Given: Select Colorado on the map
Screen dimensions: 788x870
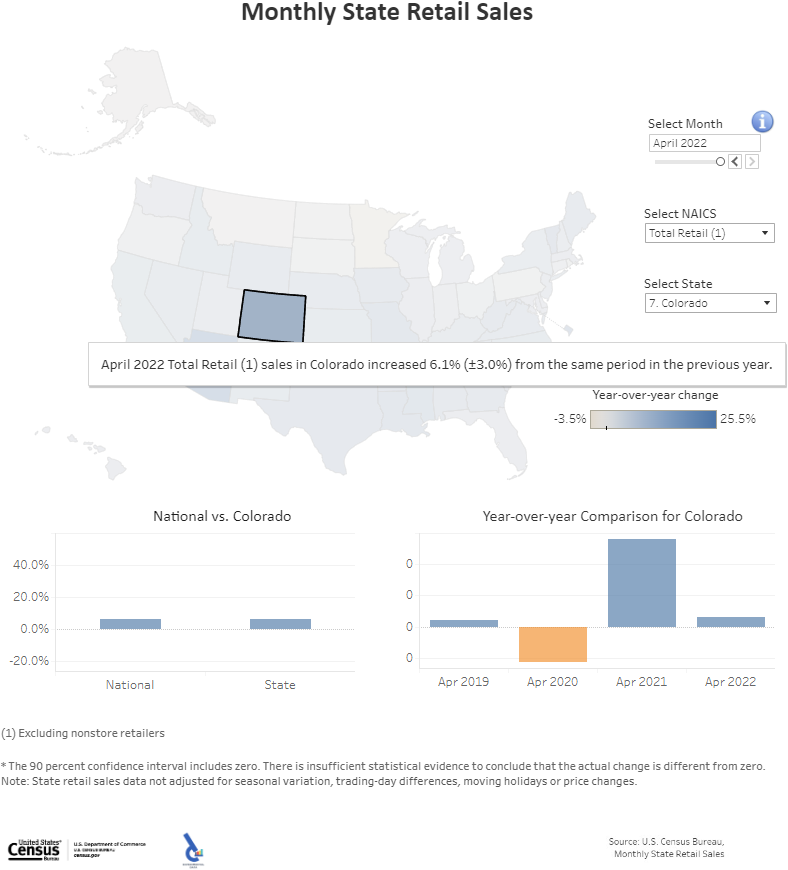Looking at the screenshot, I should [x=273, y=315].
